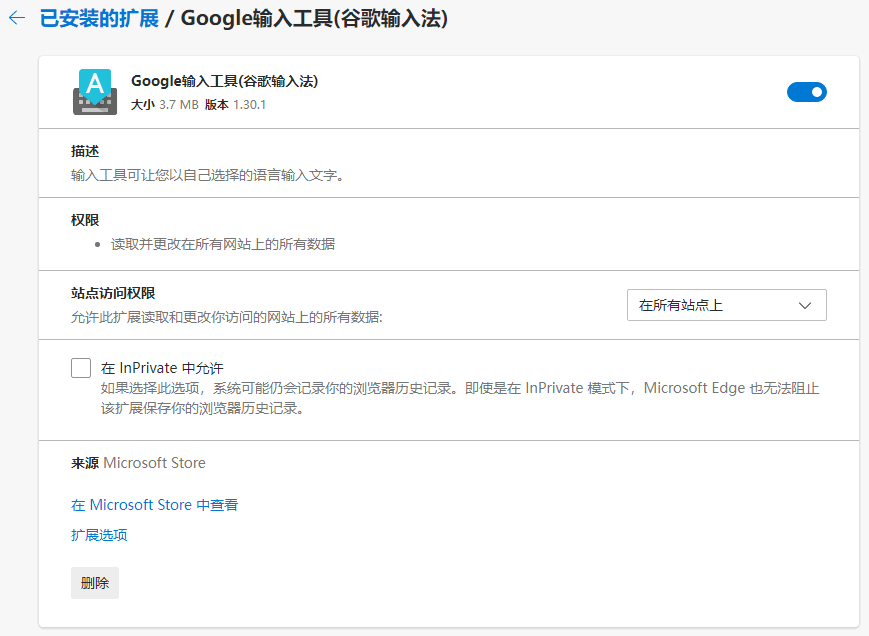Click the 权限 heading
The height and width of the screenshot is (636, 869).
coord(85,220)
